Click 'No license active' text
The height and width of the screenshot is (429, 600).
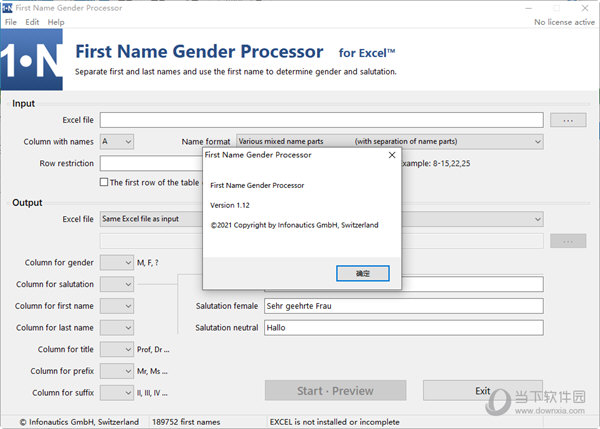(x=564, y=22)
